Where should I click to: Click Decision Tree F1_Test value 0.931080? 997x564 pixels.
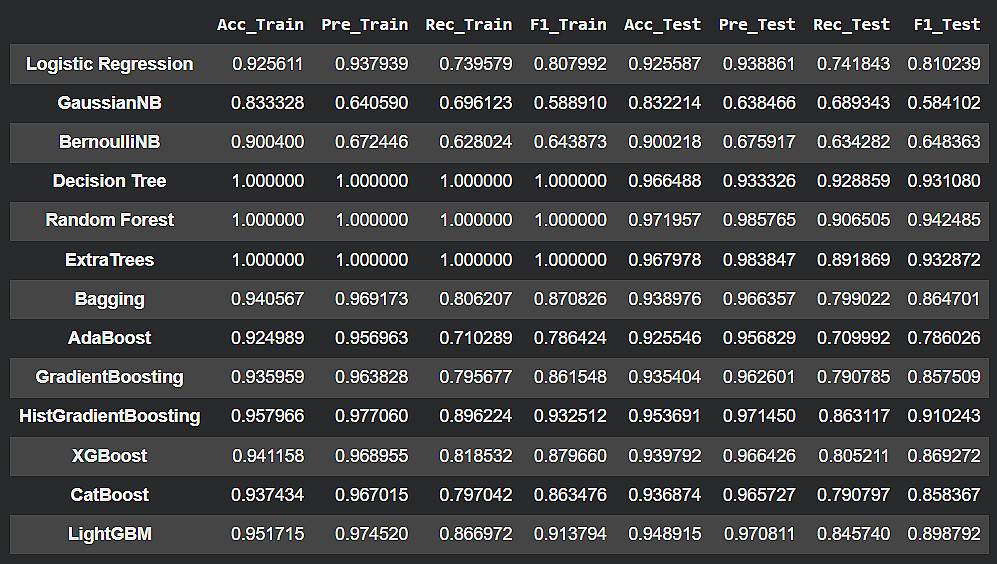coord(944,181)
